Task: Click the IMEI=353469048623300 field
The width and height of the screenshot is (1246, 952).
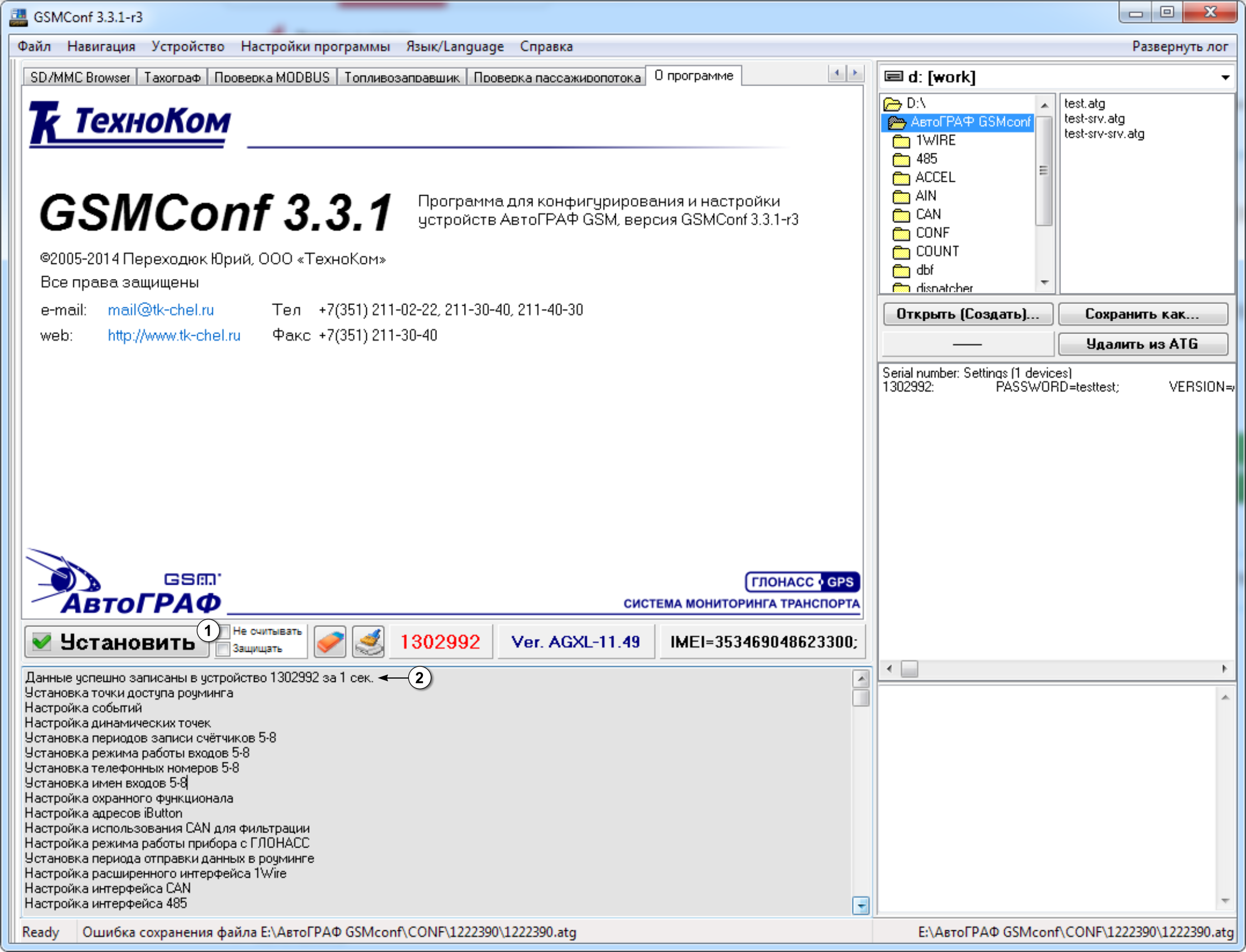Action: pyautogui.click(x=762, y=642)
